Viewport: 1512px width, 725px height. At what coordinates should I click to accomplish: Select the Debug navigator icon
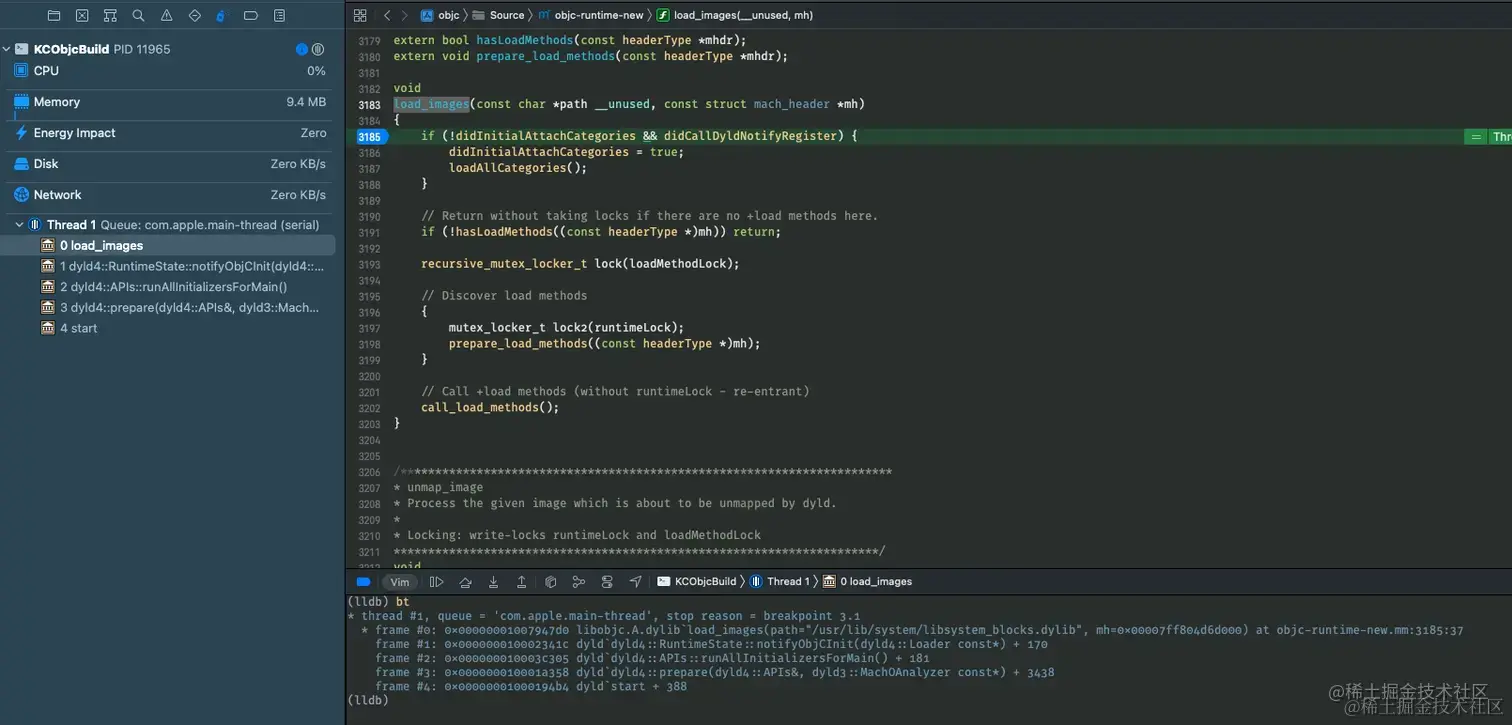tap(222, 16)
